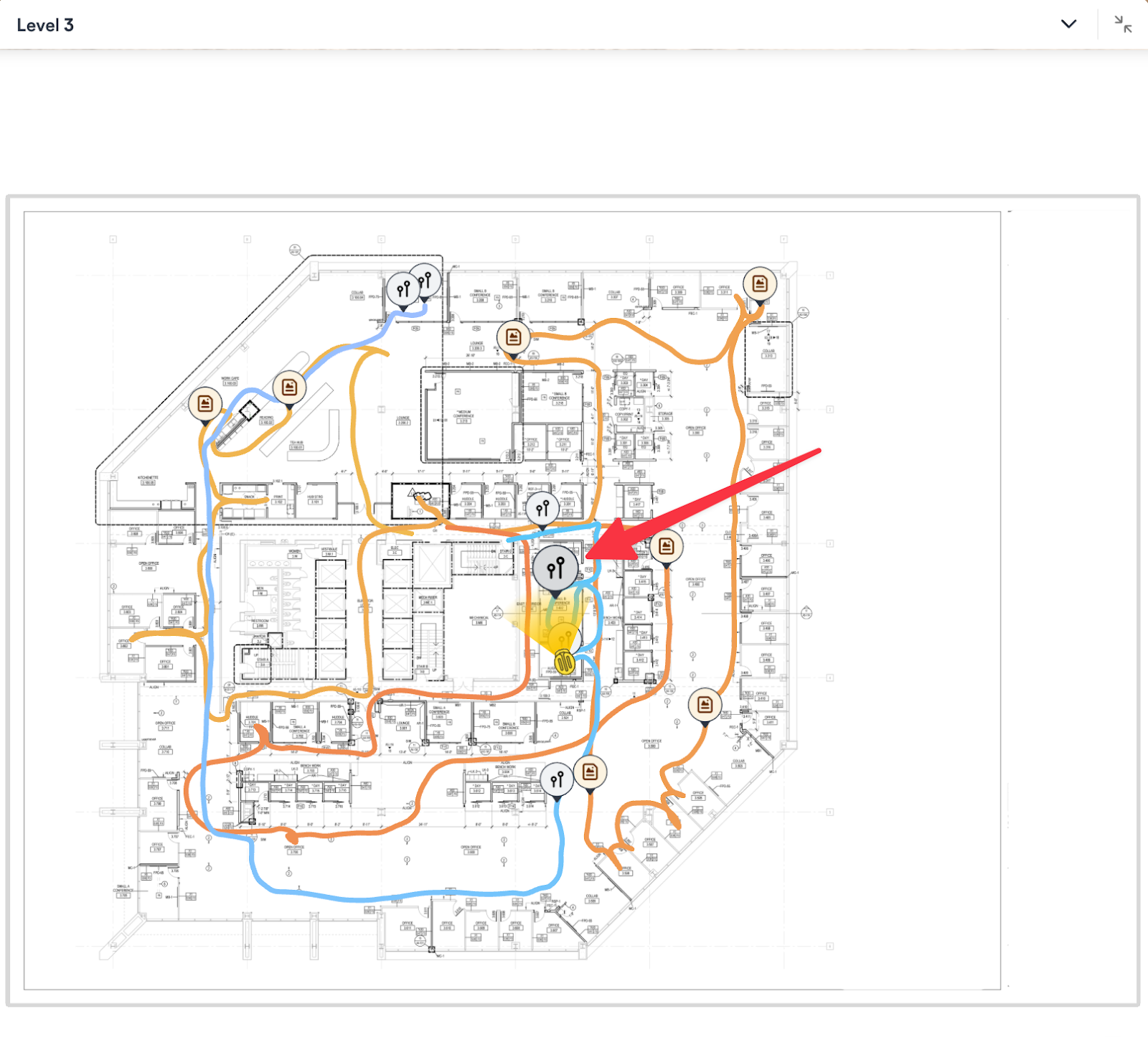
Task: Open the photo pin in lower-right open office
Action: (705, 705)
